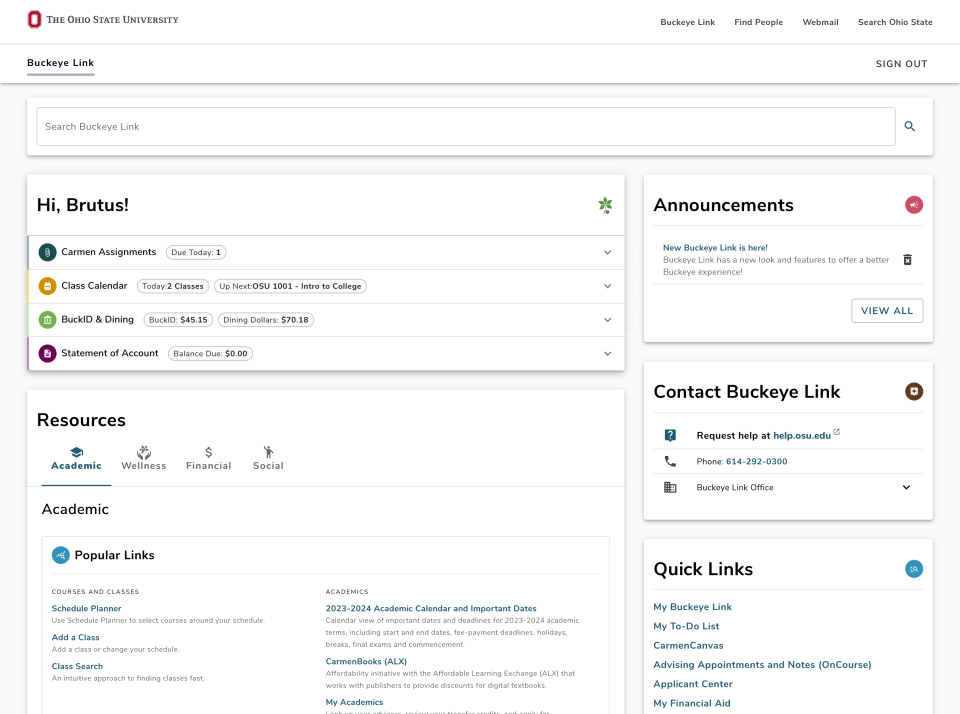Image resolution: width=960 pixels, height=714 pixels.
Task: Click the Class Calendar orange icon
Action: [47, 286]
